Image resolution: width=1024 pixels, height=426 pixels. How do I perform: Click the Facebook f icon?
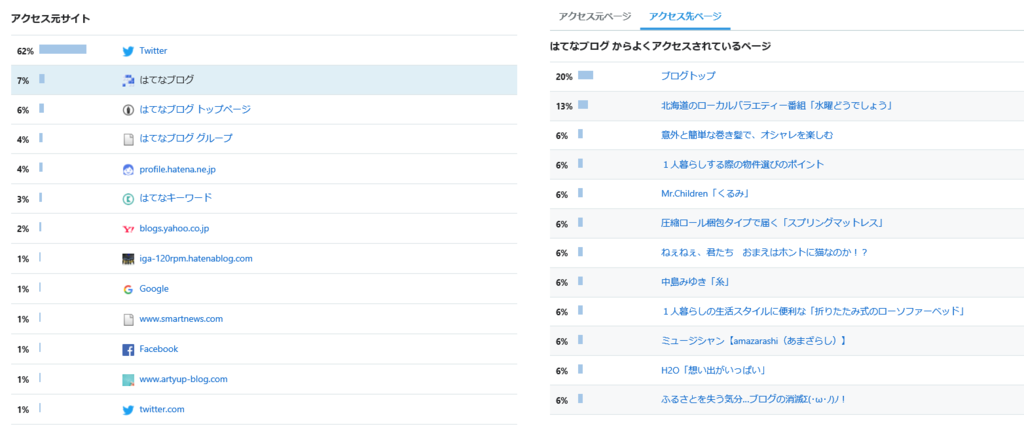(128, 350)
